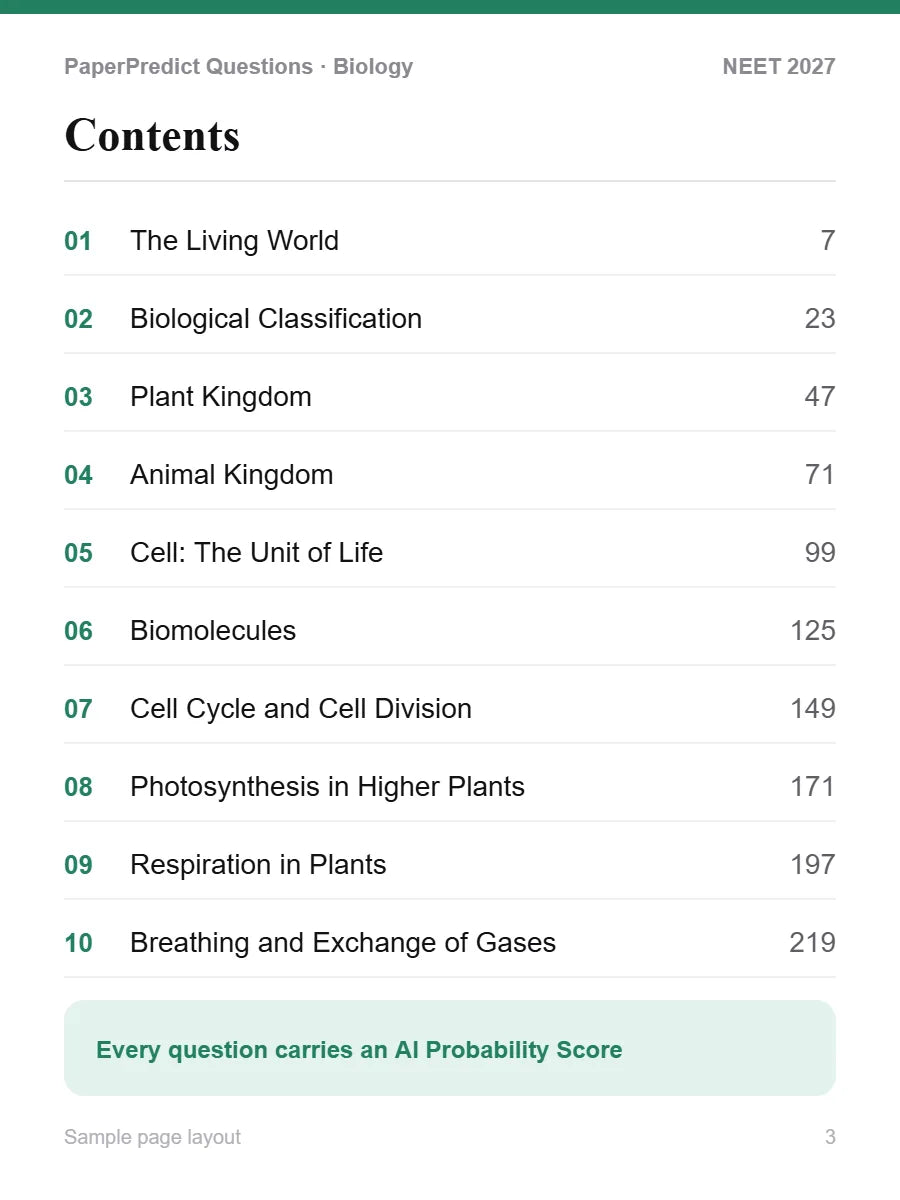Go to Animal Kingdom chapter
Viewport: 900px width, 1200px height.
tap(450, 475)
